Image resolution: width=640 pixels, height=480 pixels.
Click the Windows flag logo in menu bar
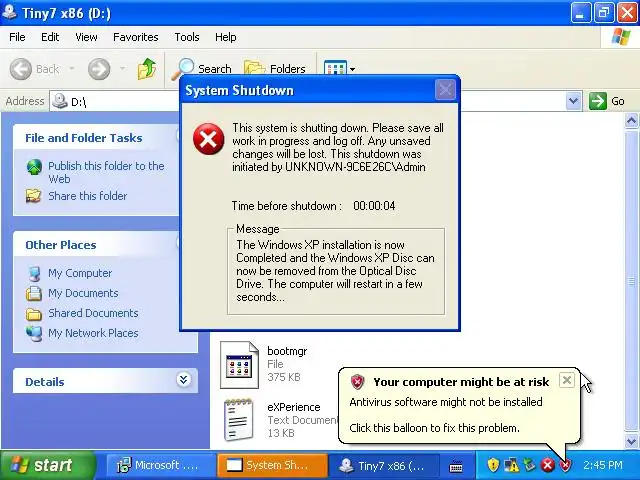tap(621, 37)
